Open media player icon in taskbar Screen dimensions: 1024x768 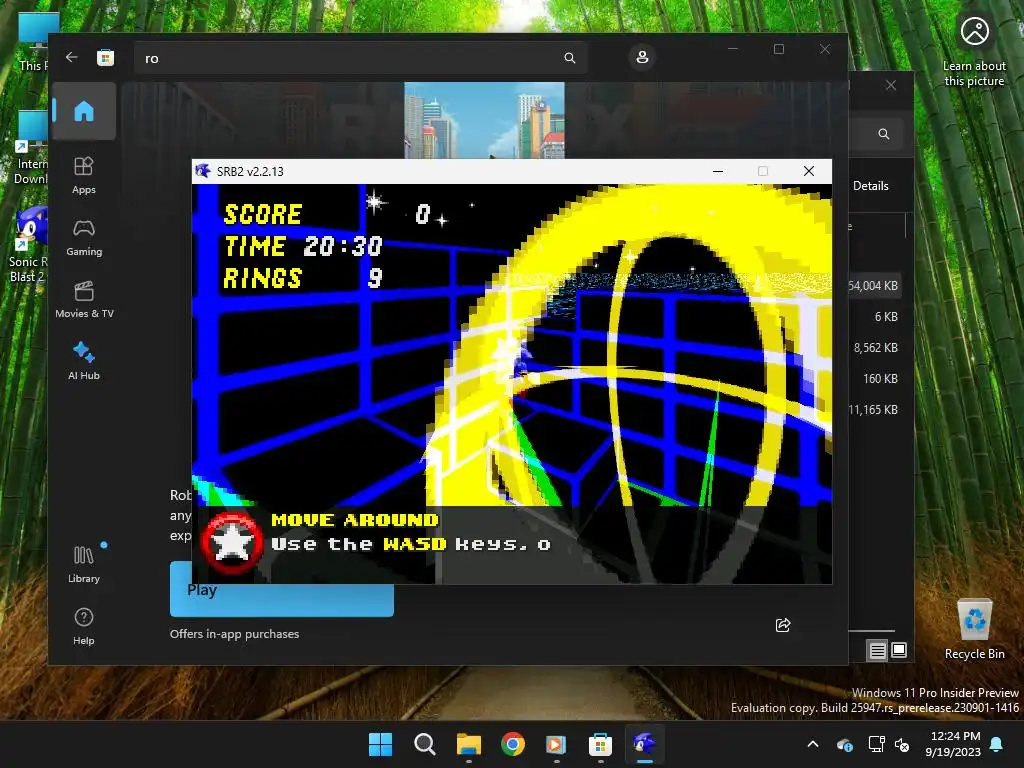click(x=556, y=744)
